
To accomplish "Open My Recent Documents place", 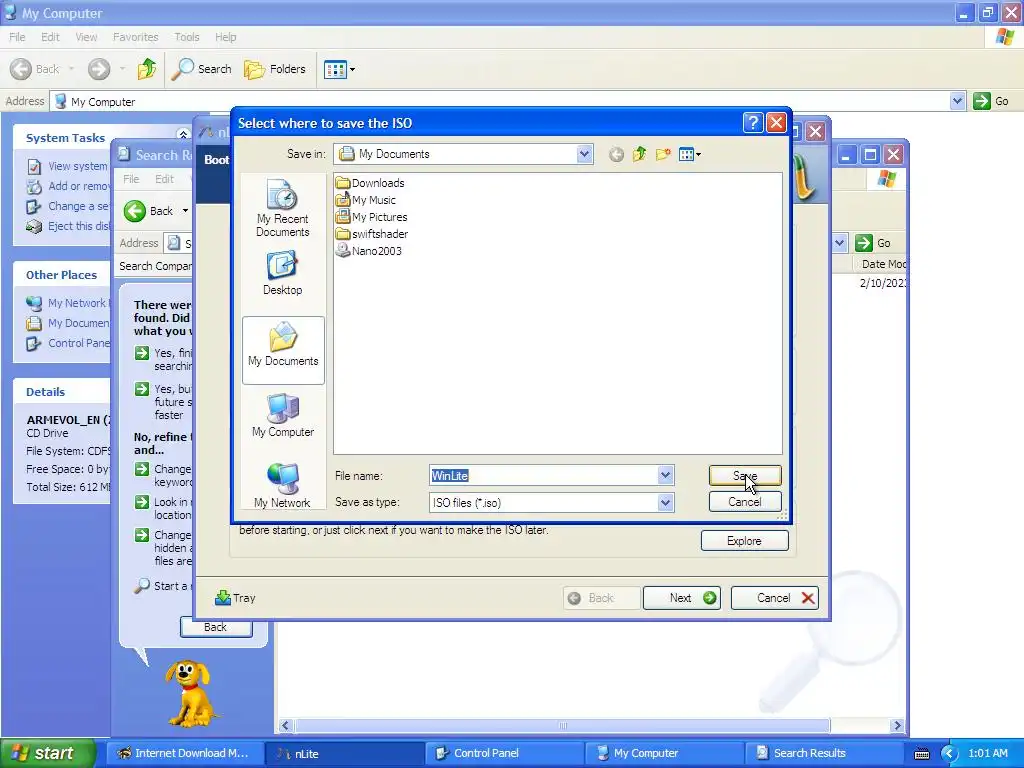I will tap(282, 209).
